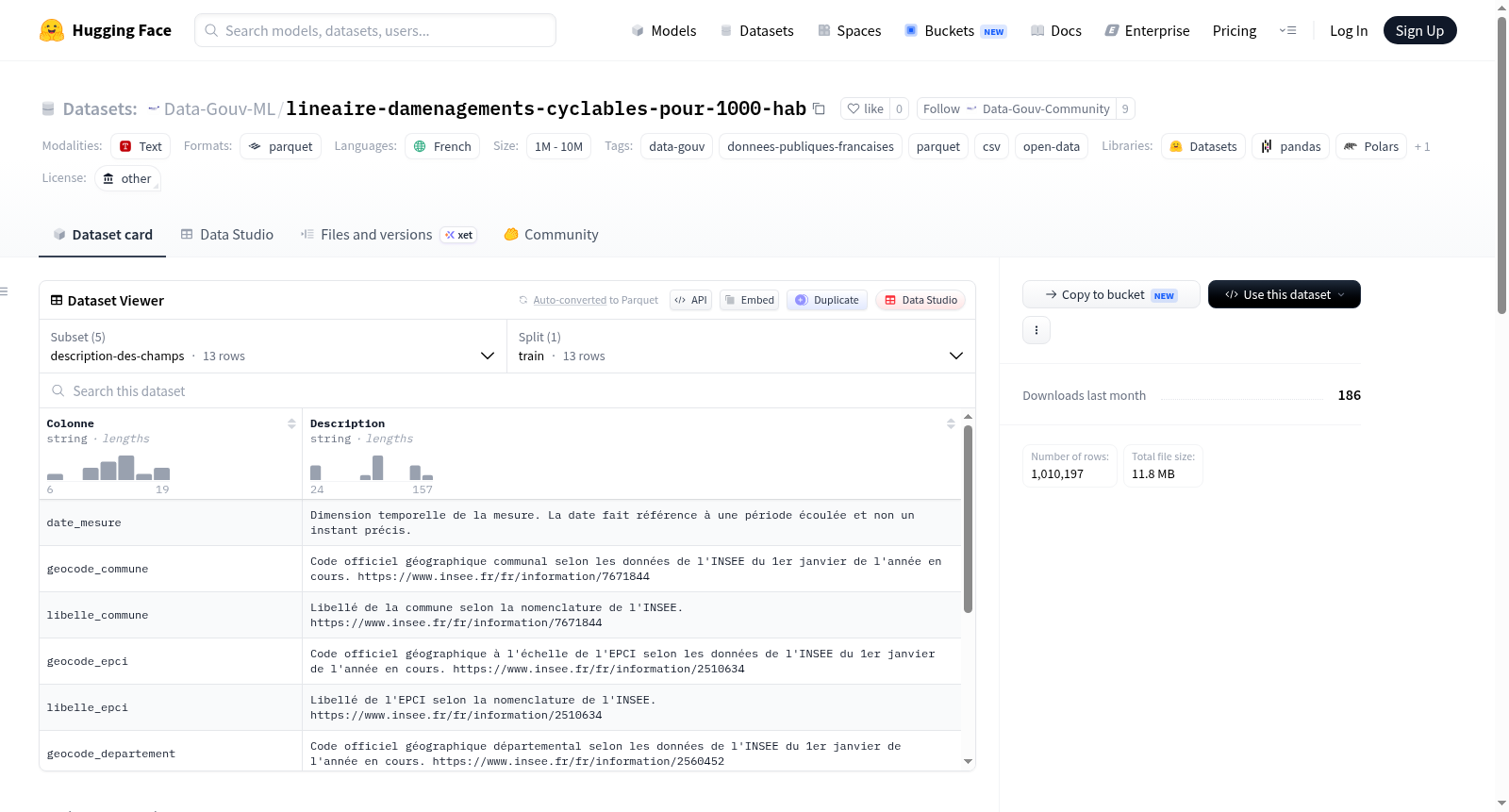Select the parquet tag beside csv
The width and height of the screenshot is (1509, 812).
point(937,146)
